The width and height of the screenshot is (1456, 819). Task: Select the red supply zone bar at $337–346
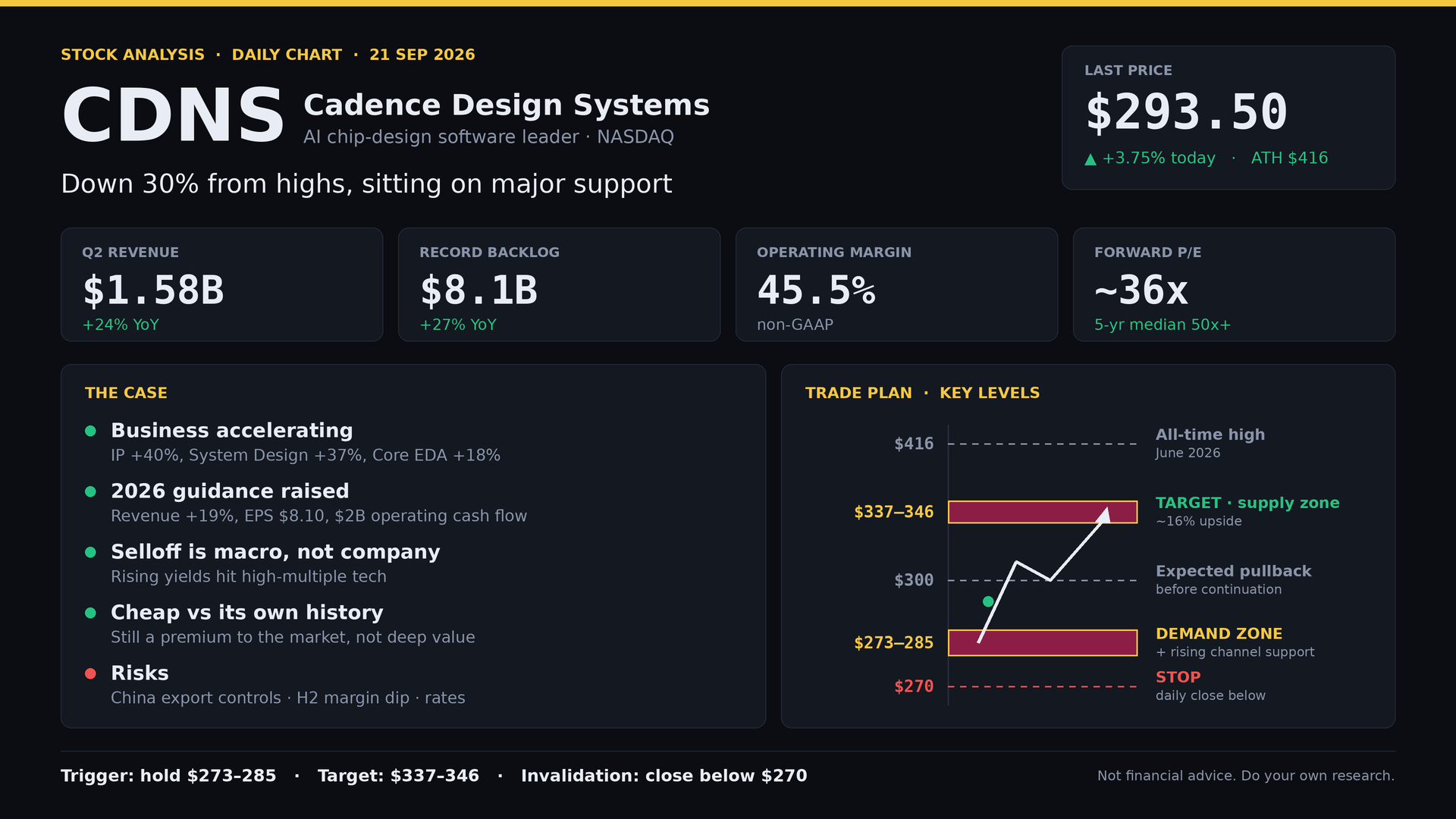coord(1043,512)
